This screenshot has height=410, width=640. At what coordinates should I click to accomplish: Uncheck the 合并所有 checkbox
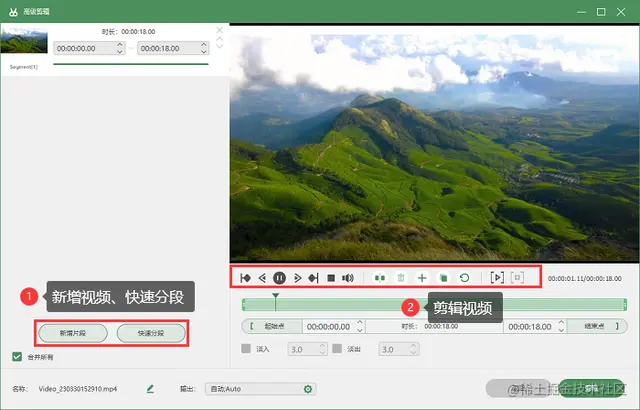click(17, 357)
